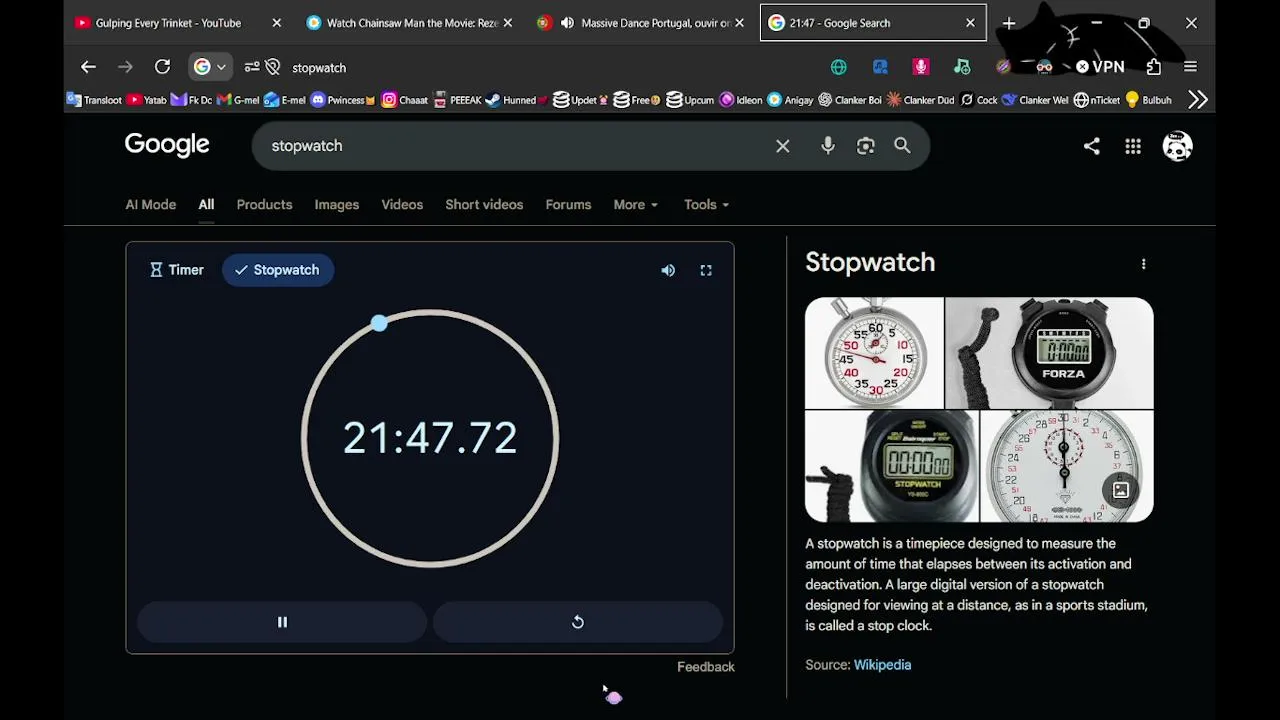1280x720 pixels.
Task: Start a voice search with microphone
Action: (828, 146)
